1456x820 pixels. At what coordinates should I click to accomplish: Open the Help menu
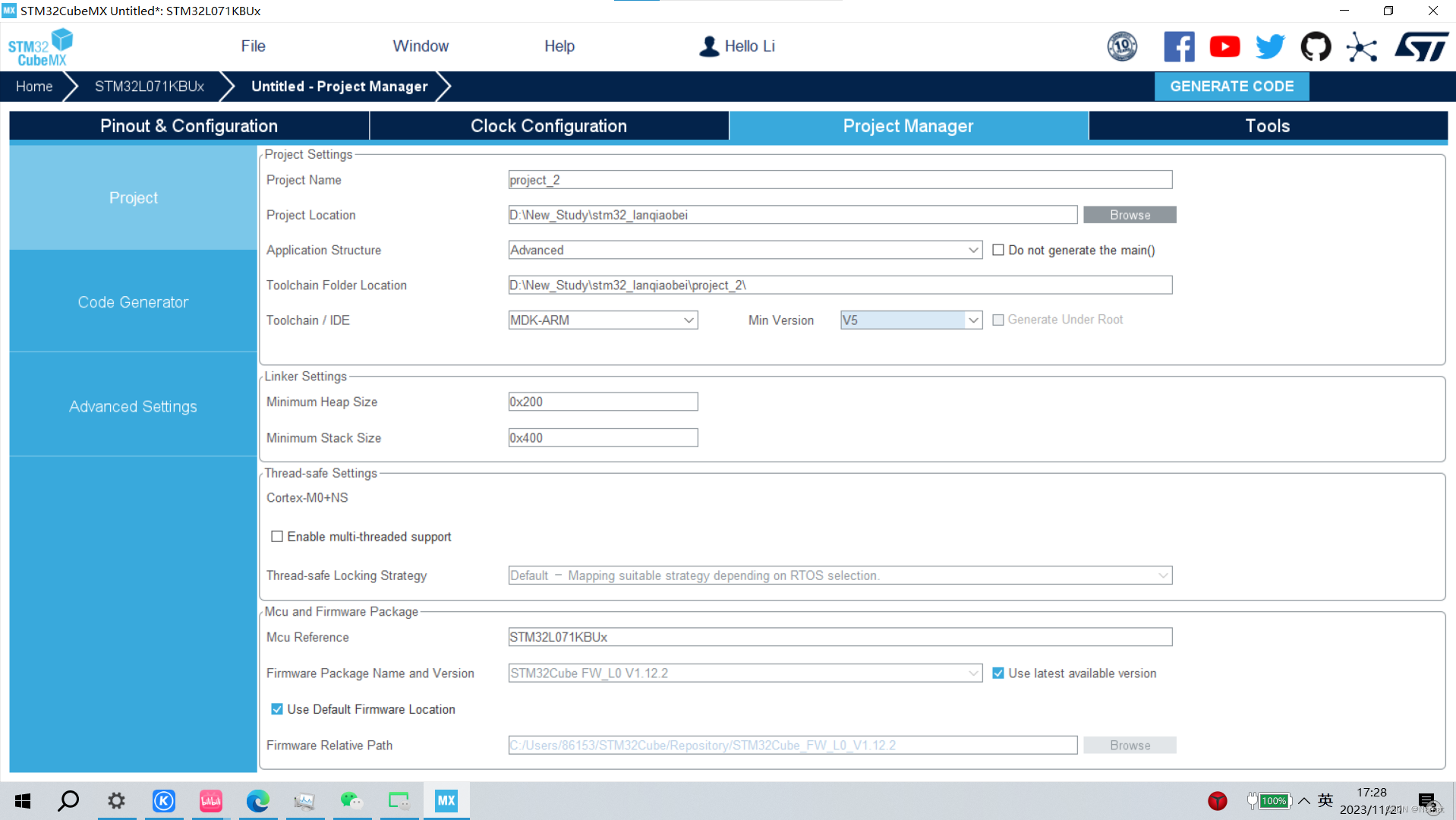coord(559,46)
